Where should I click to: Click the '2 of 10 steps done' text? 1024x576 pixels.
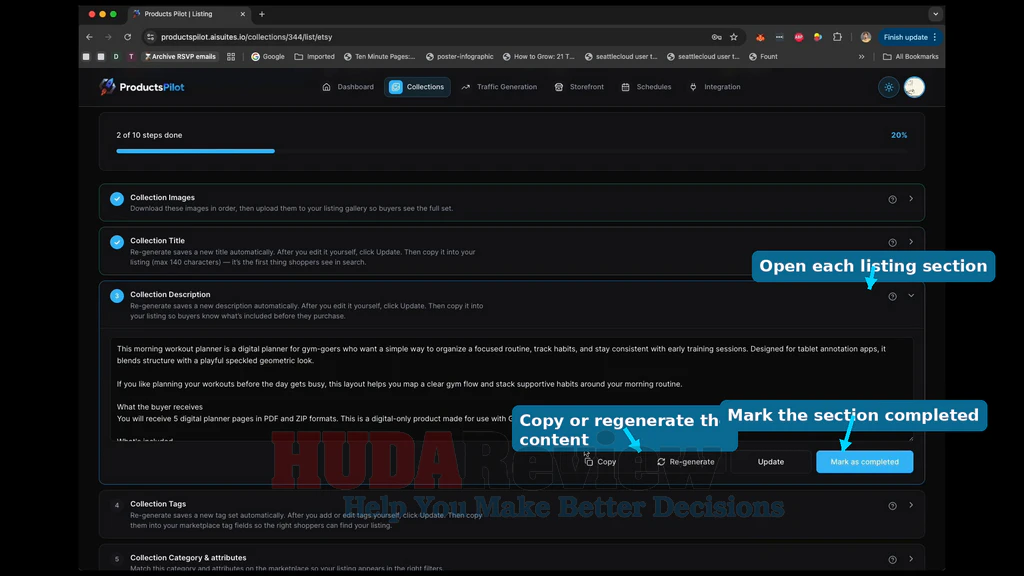[x=149, y=135]
